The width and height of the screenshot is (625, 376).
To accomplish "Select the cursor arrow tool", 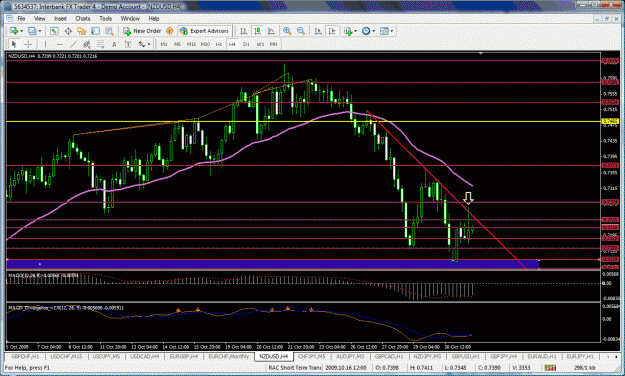I will [x=14, y=44].
